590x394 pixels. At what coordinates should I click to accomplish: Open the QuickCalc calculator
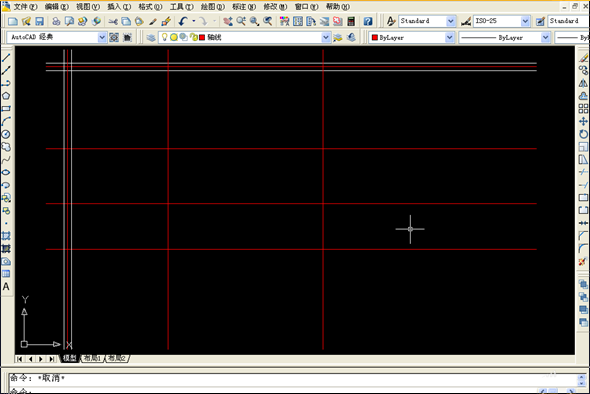[x=351, y=21]
